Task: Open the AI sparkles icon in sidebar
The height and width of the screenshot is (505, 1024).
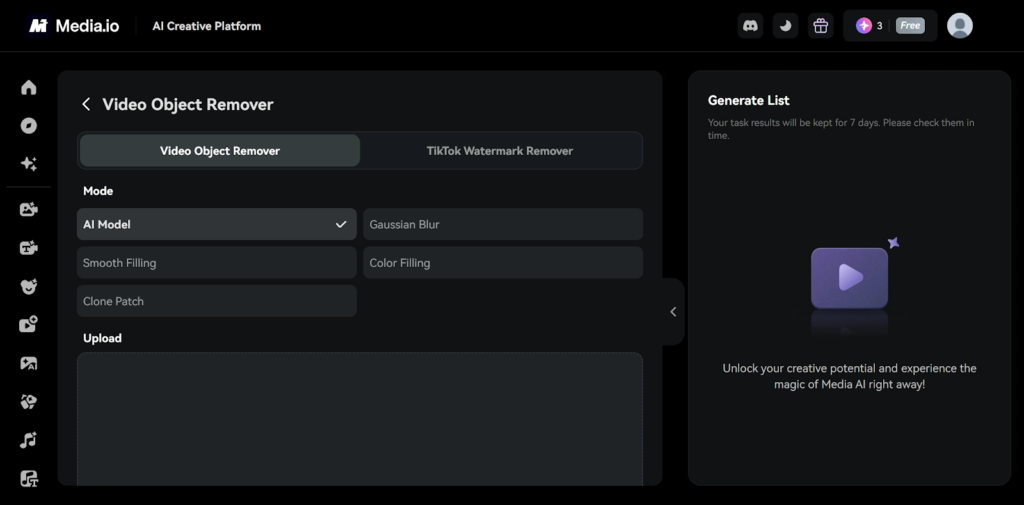Action: tap(28, 164)
